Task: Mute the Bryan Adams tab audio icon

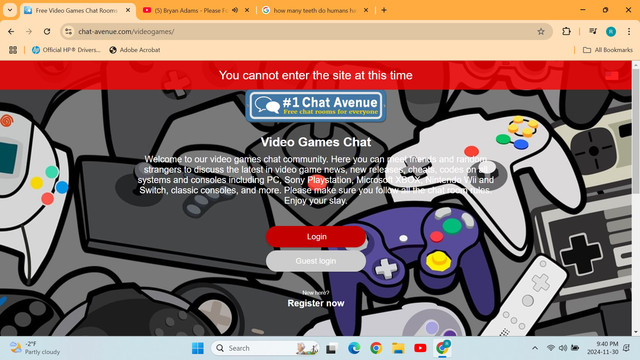Action: click(235, 10)
